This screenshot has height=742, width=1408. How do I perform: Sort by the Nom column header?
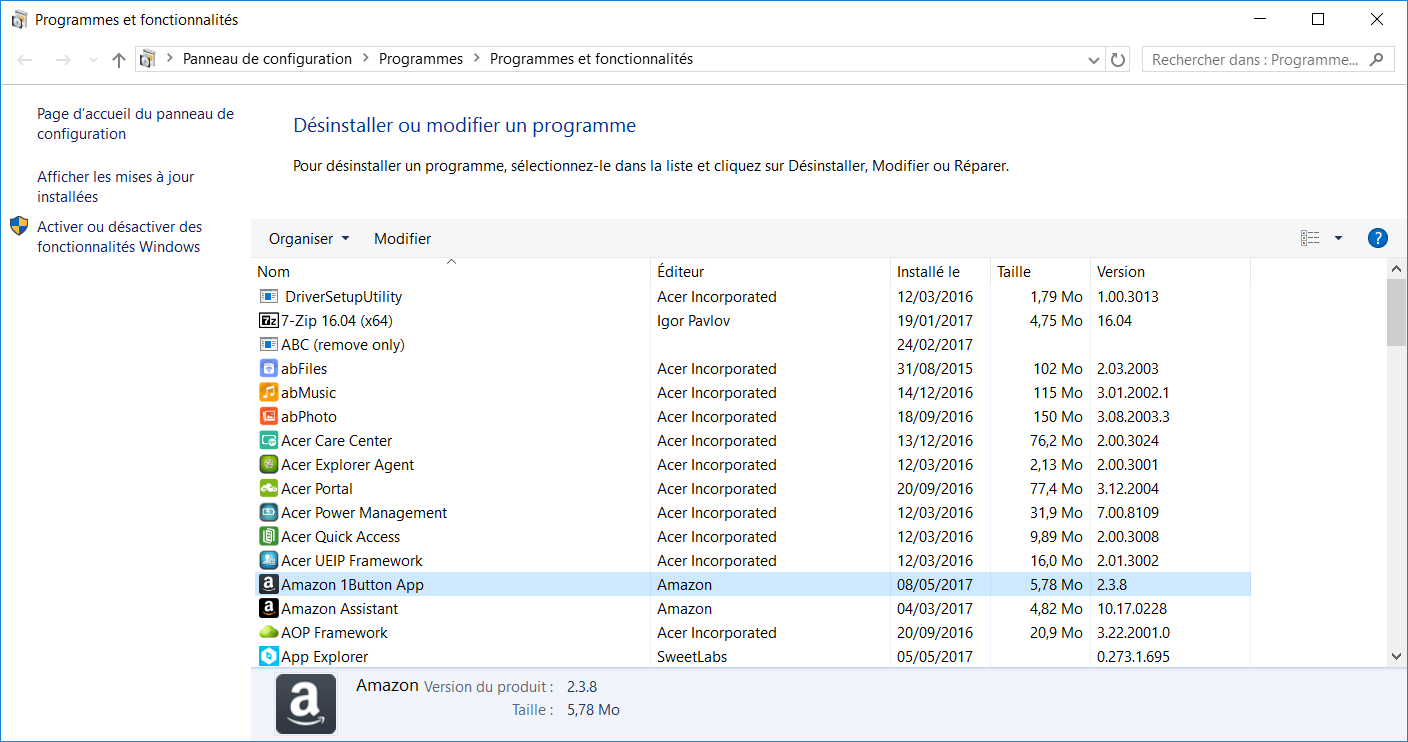click(450, 272)
